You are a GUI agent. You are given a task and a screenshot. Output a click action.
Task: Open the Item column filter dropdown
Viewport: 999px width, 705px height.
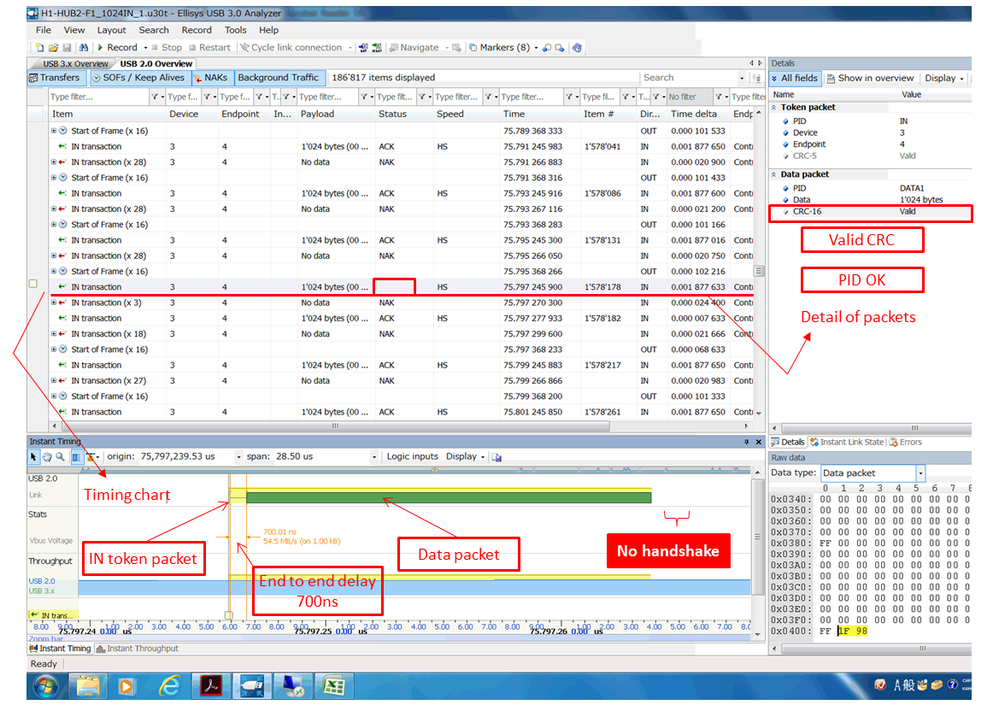click(x=157, y=97)
